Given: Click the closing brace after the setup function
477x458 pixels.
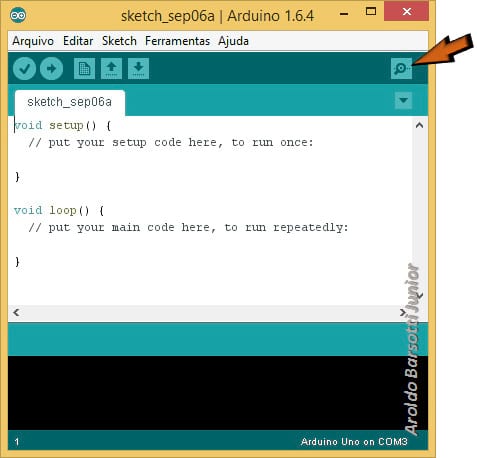Looking at the screenshot, I should (17, 177).
